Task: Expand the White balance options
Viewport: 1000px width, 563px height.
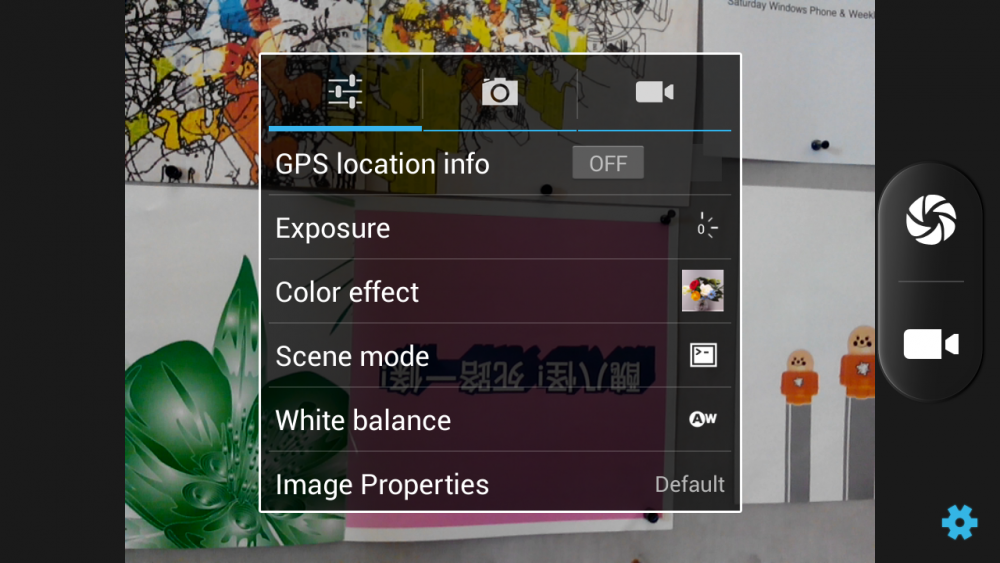Action: pos(499,420)
